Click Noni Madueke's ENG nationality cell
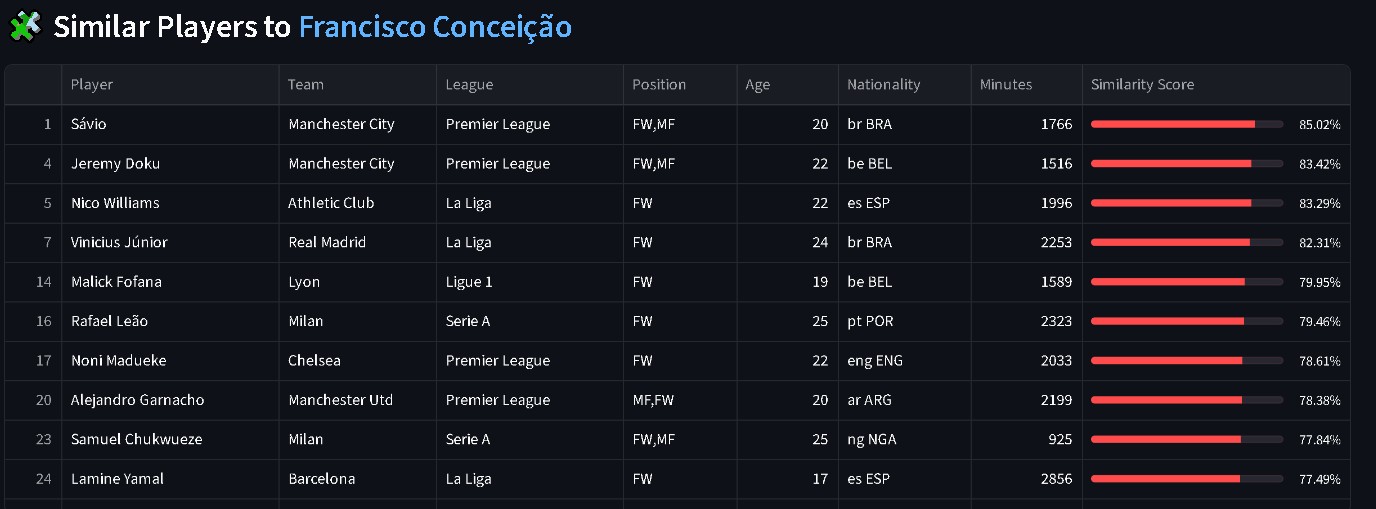The width and height of the screenshot is (1376, 509). (875, 361)
